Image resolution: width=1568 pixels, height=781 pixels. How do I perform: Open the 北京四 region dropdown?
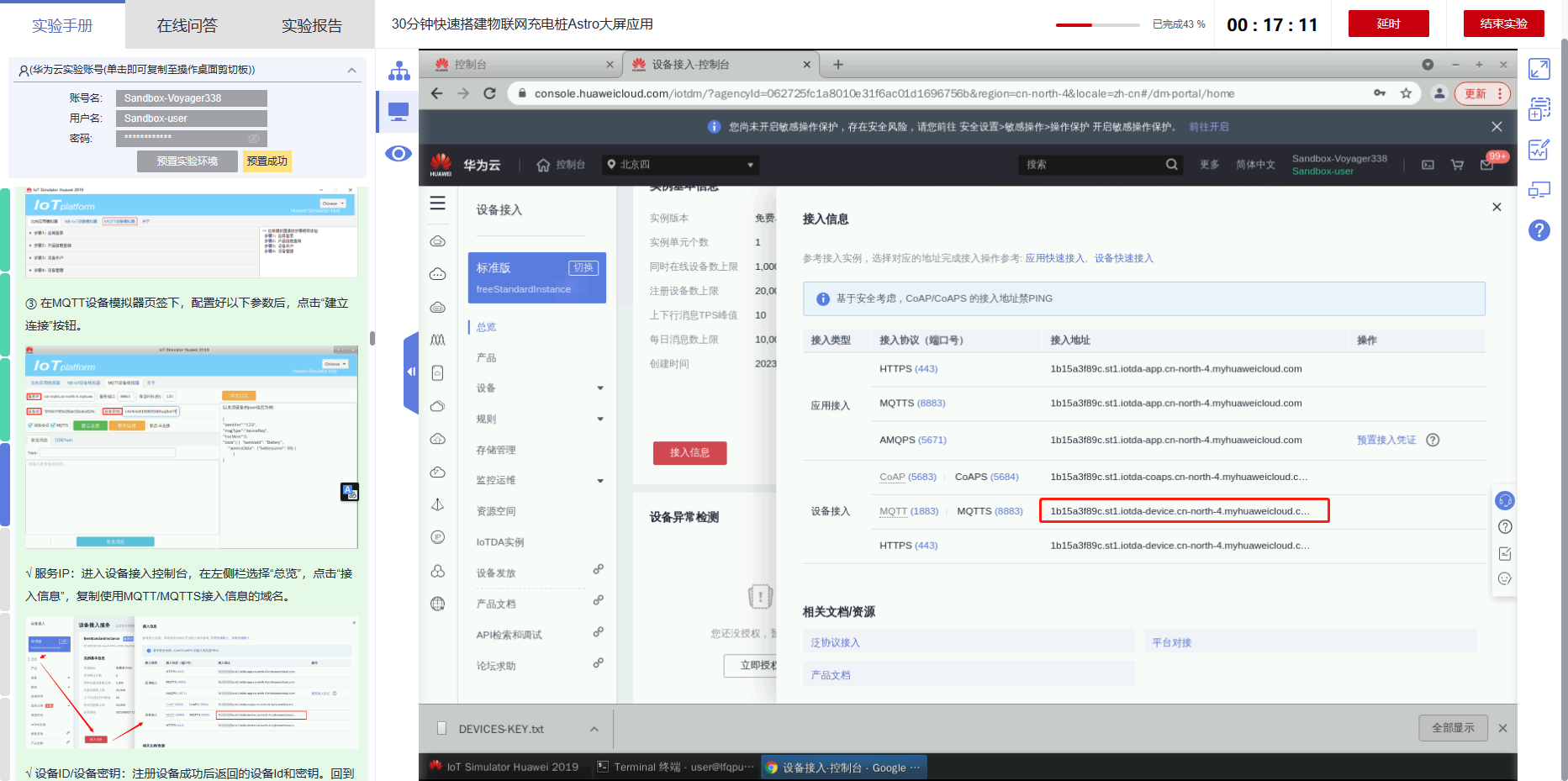tap(681, 165)
